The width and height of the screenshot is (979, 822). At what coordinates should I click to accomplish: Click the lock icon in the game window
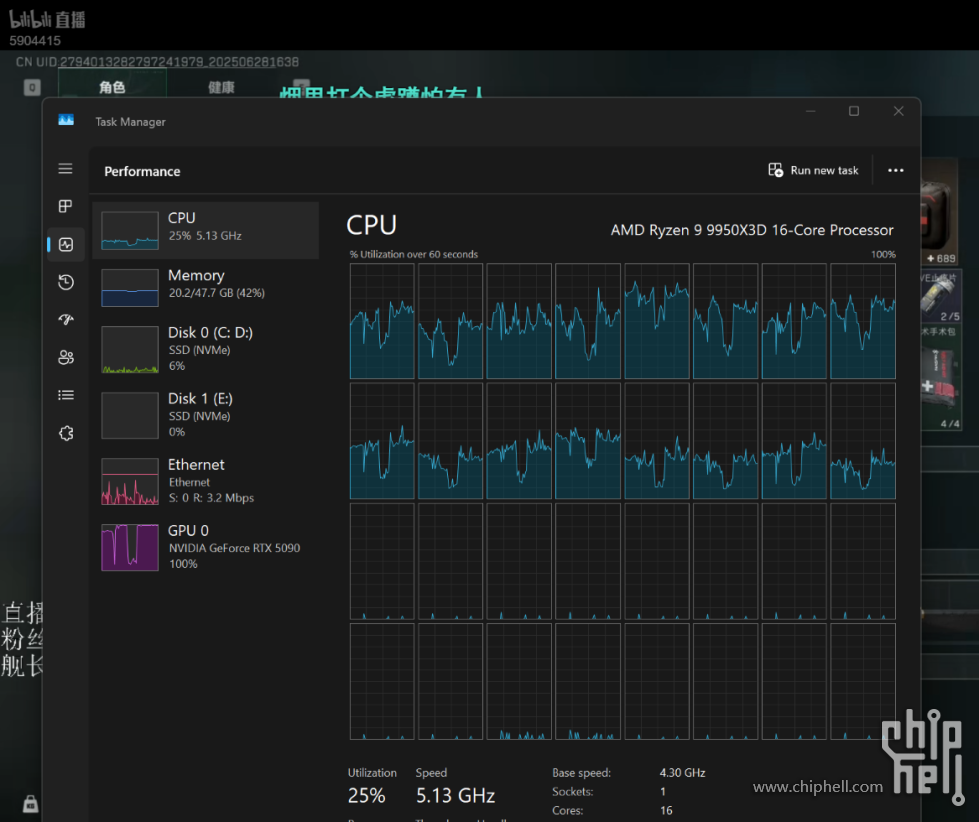click(31, 804)
